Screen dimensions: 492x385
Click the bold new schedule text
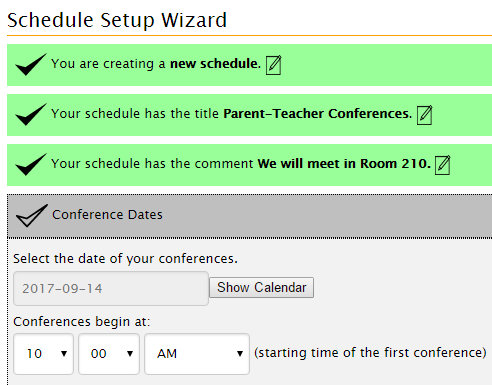pyautogui.click(x=215, y=64)
